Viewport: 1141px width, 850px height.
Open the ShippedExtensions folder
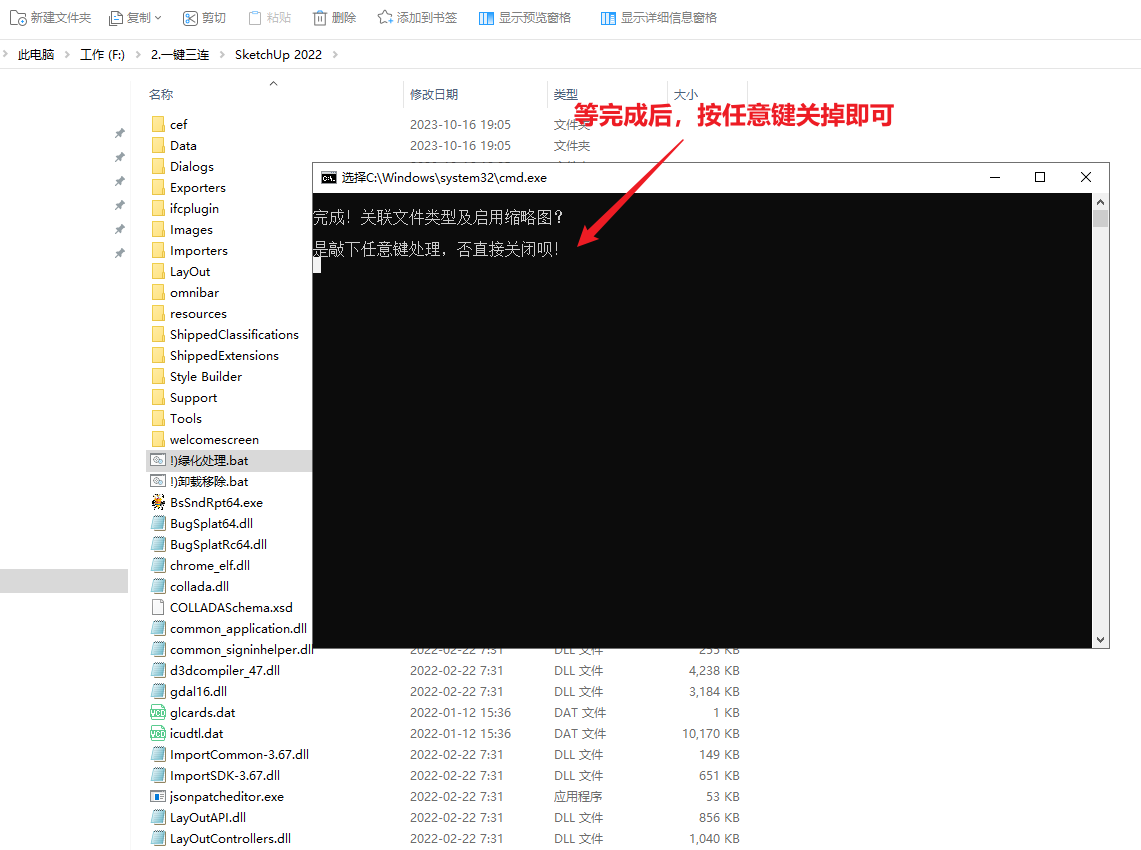coord(224,356)
